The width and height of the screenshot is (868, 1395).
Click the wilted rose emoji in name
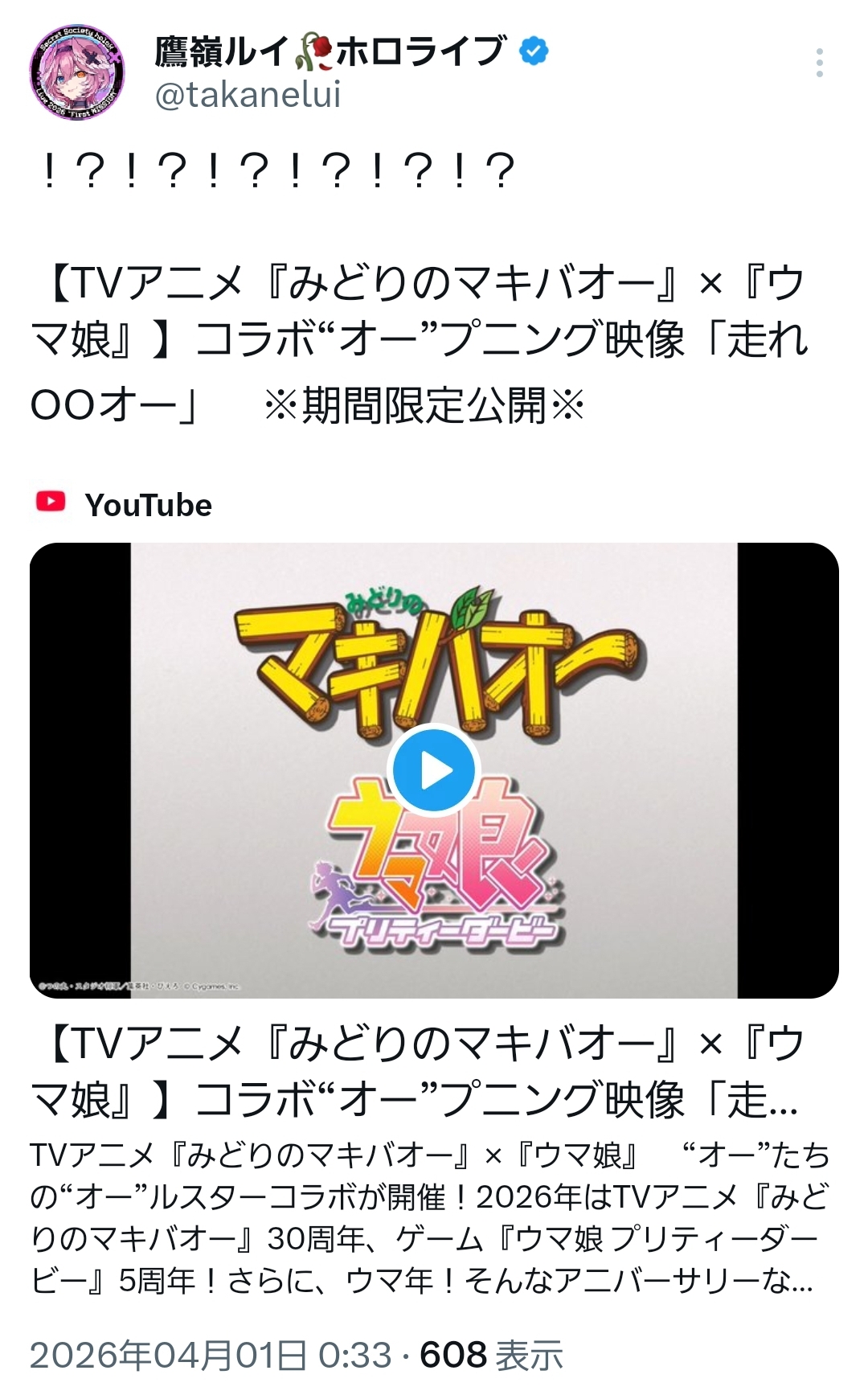click(x=313, y=52)
